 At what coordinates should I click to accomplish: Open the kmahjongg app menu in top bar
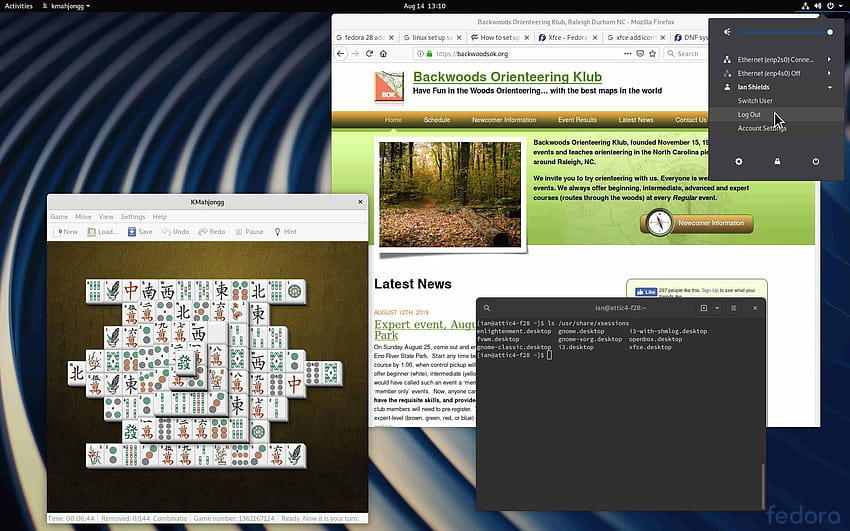66,6
